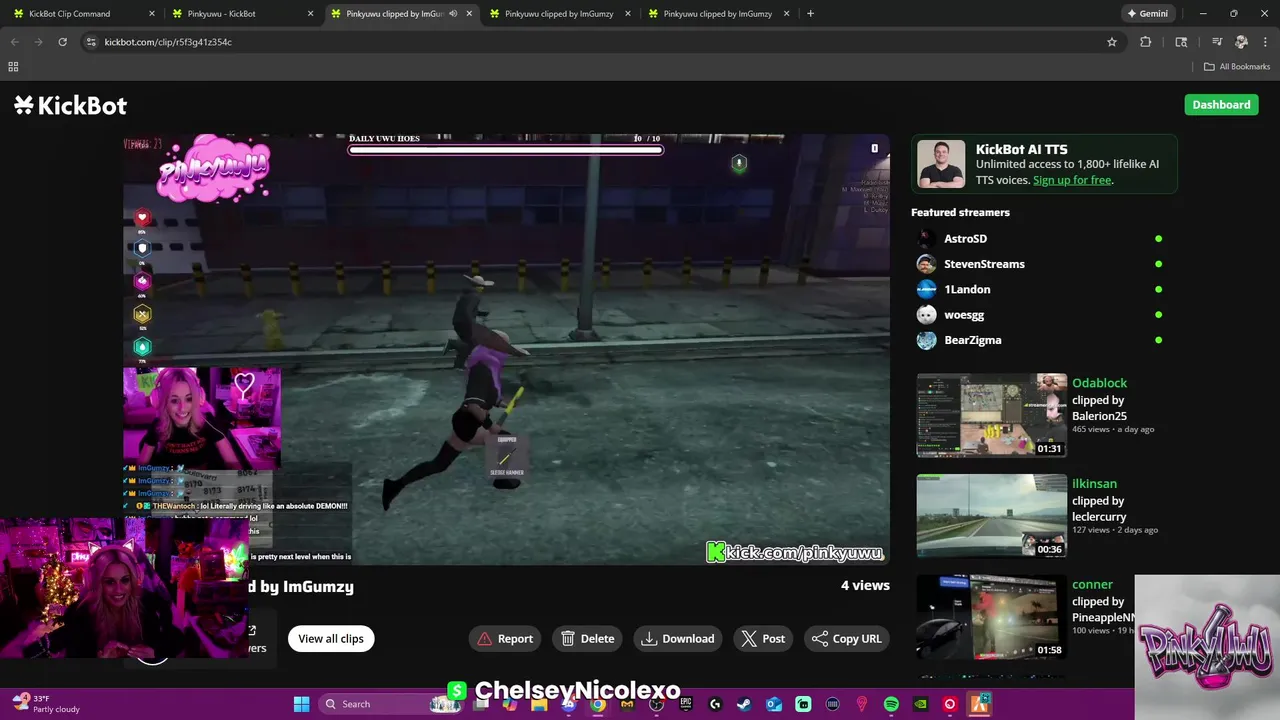Mute the audio-playing tab via speaker icon
Screen dimensions: 1280x720
click(453, 14)
